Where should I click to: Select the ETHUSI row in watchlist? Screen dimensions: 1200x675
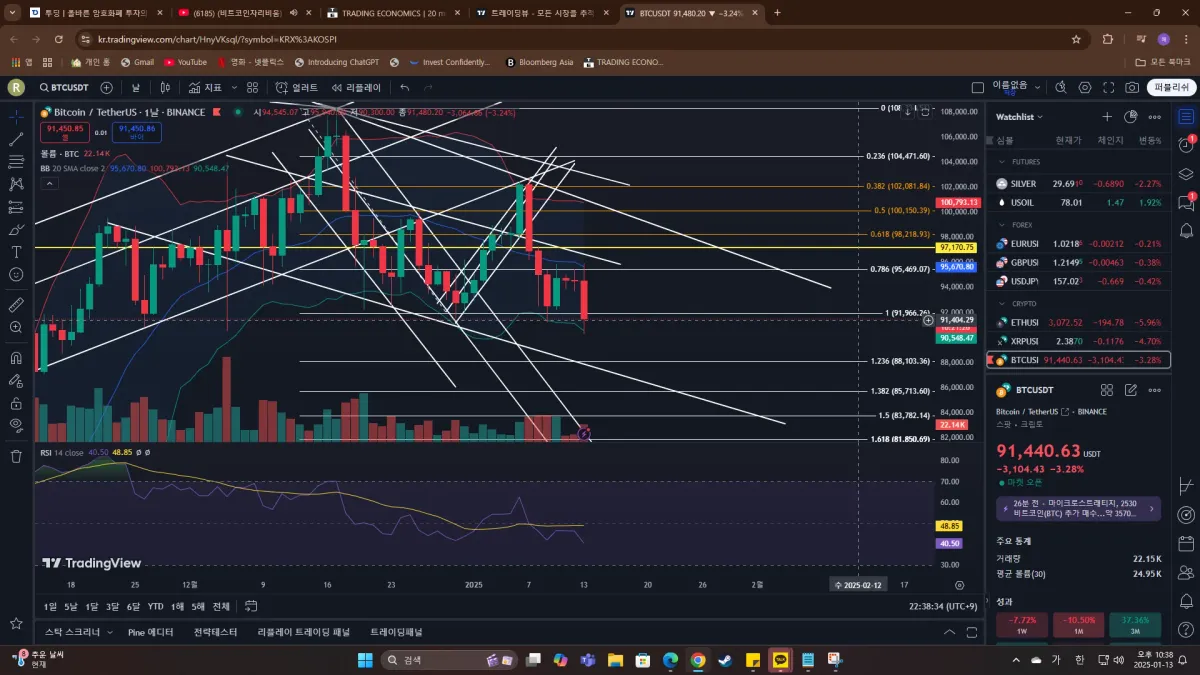pos(1078,322)
